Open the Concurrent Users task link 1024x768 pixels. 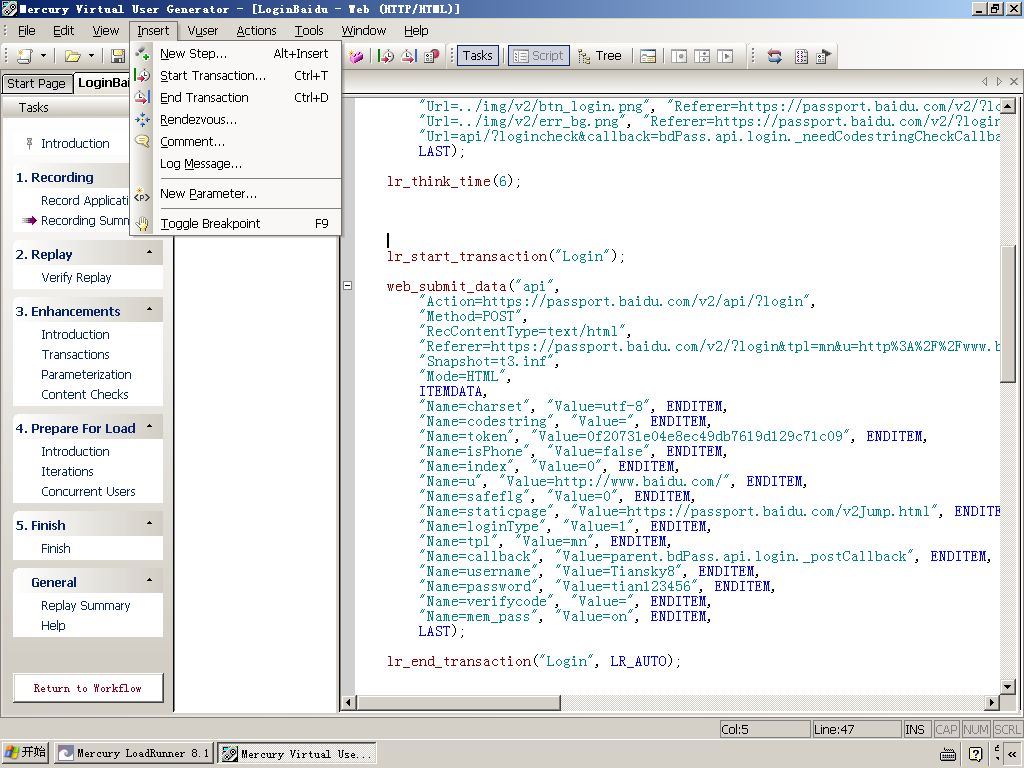pyautogui.click(x=88, y=492)
